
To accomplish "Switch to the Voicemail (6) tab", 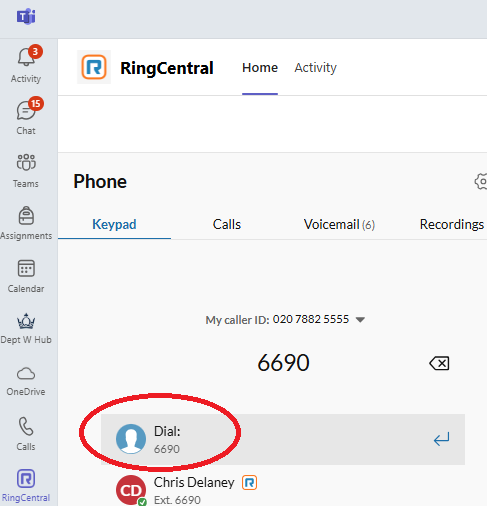I will coord(339,224).
